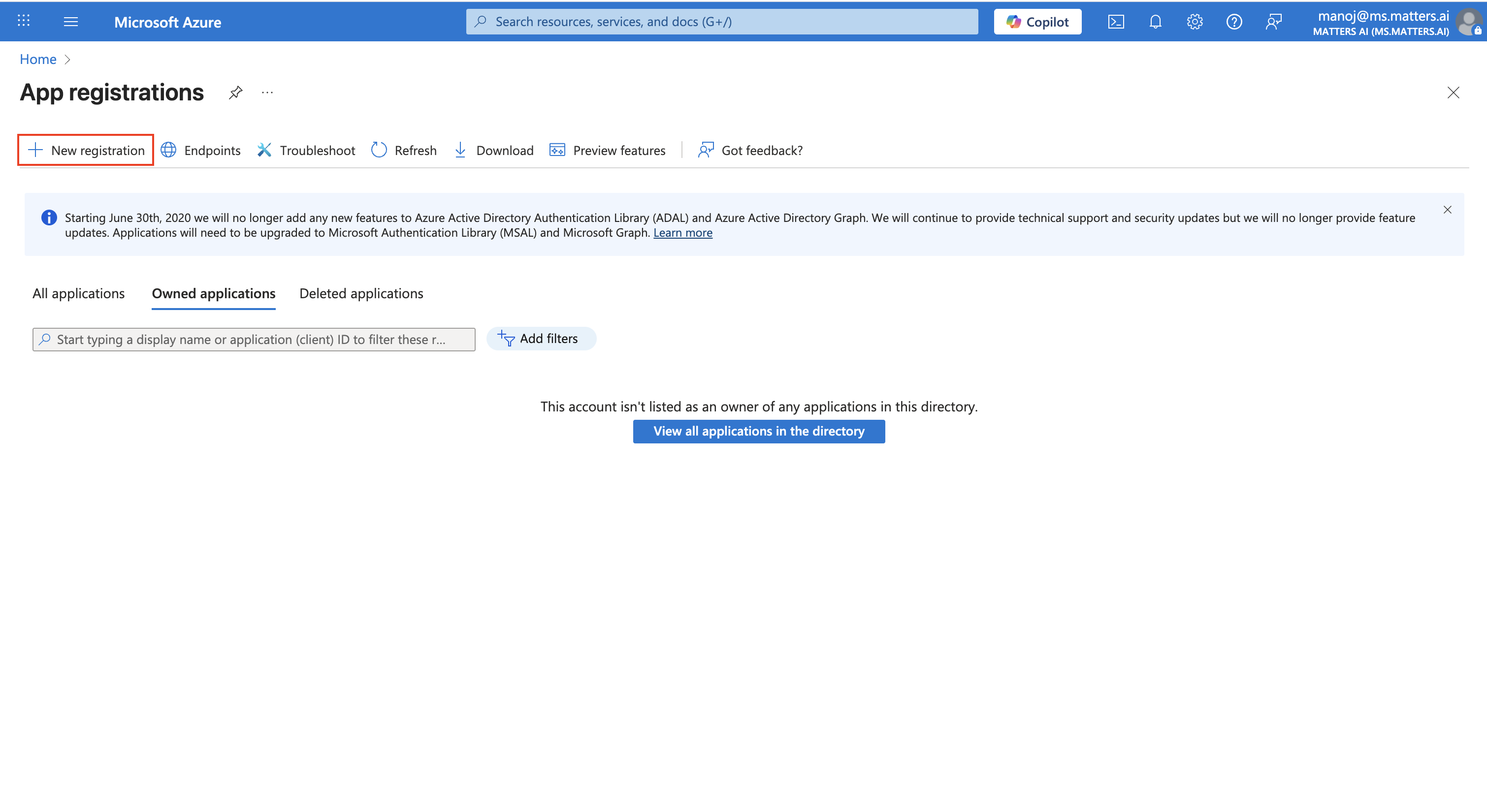Click the plus icon on New registration
The image size is (1487, 812).
(35, 150)
